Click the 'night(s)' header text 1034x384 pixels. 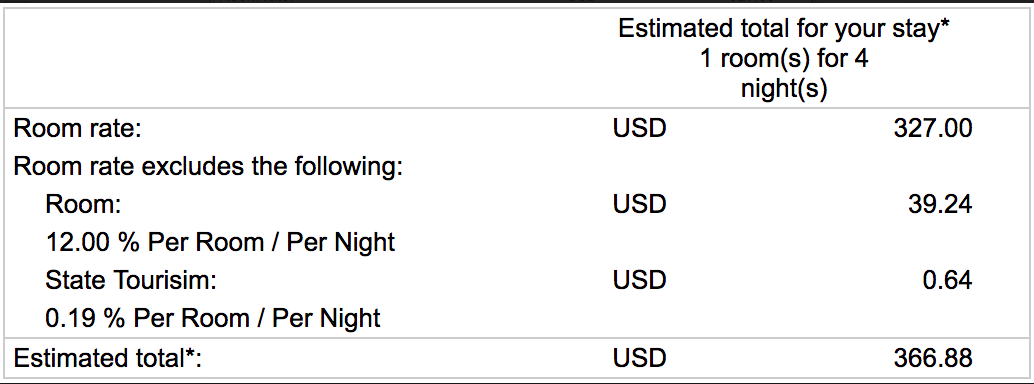point(784,88)
